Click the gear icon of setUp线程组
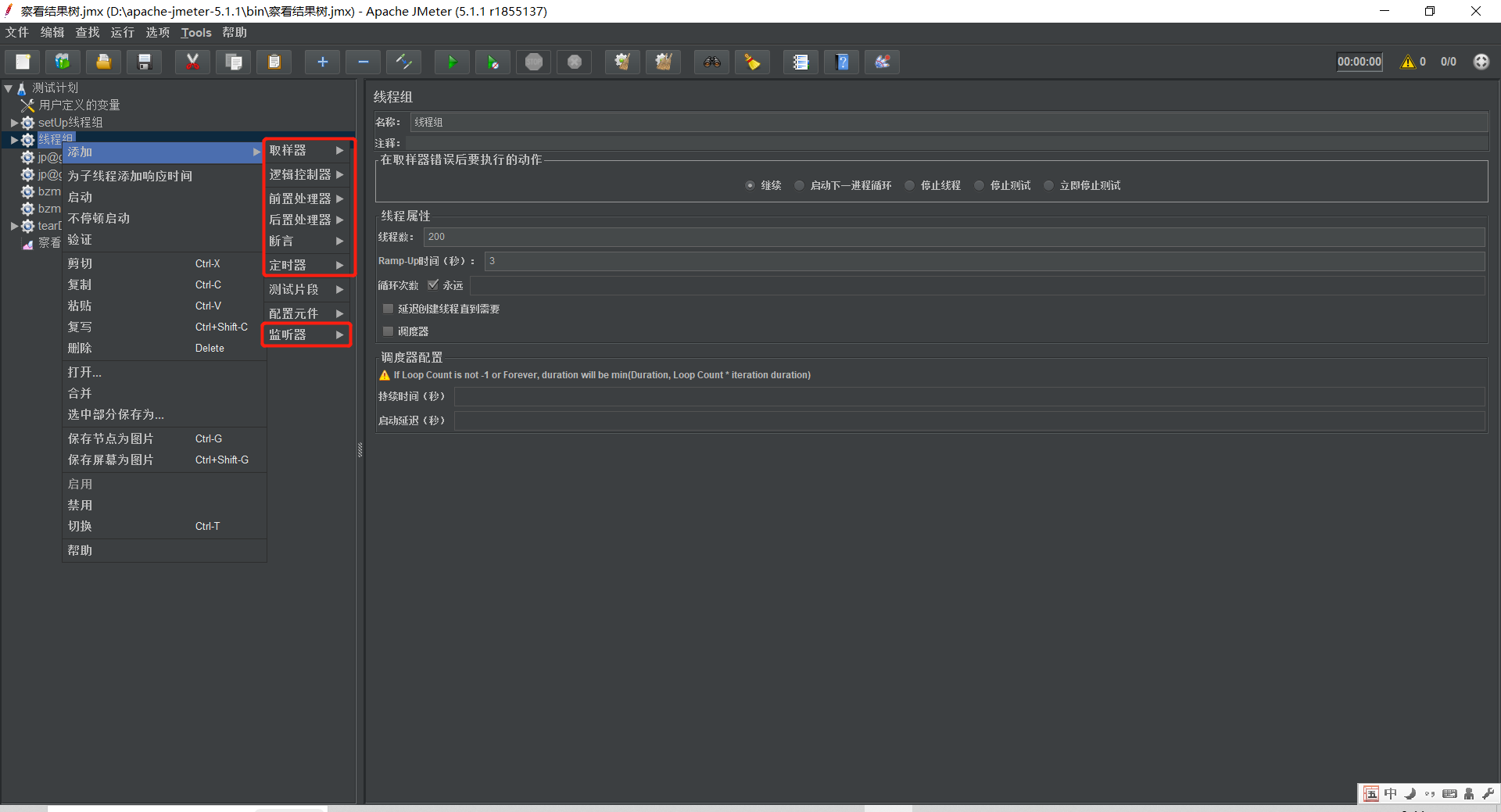 point(28,123)
